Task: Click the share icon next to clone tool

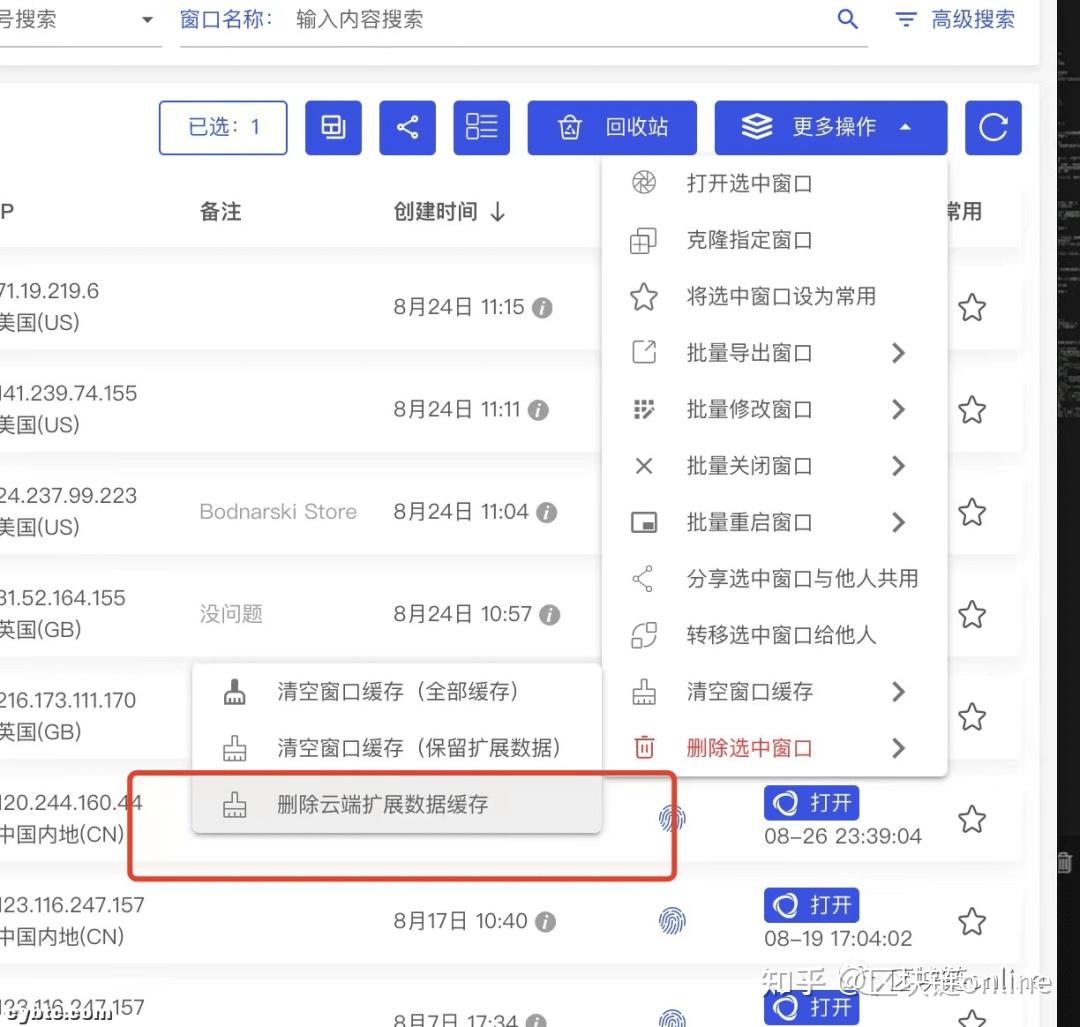Action: tap(407, 127)
